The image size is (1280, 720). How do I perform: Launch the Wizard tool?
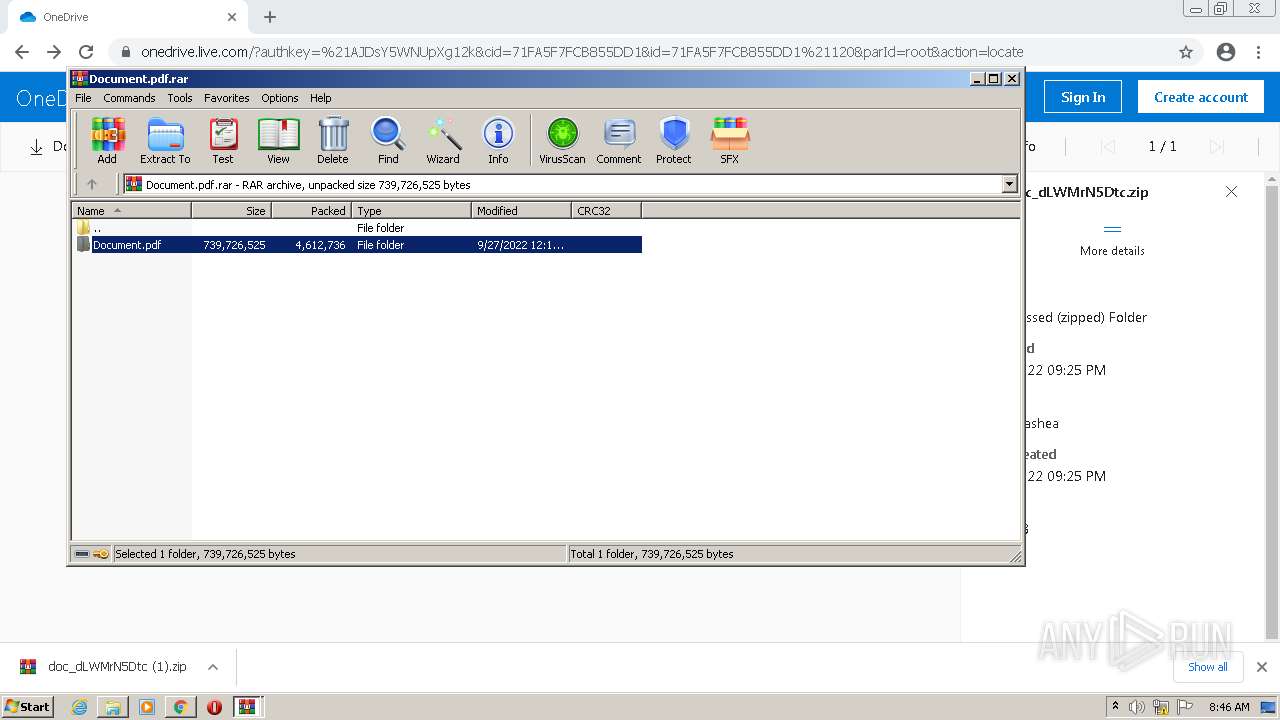[443, 140]
